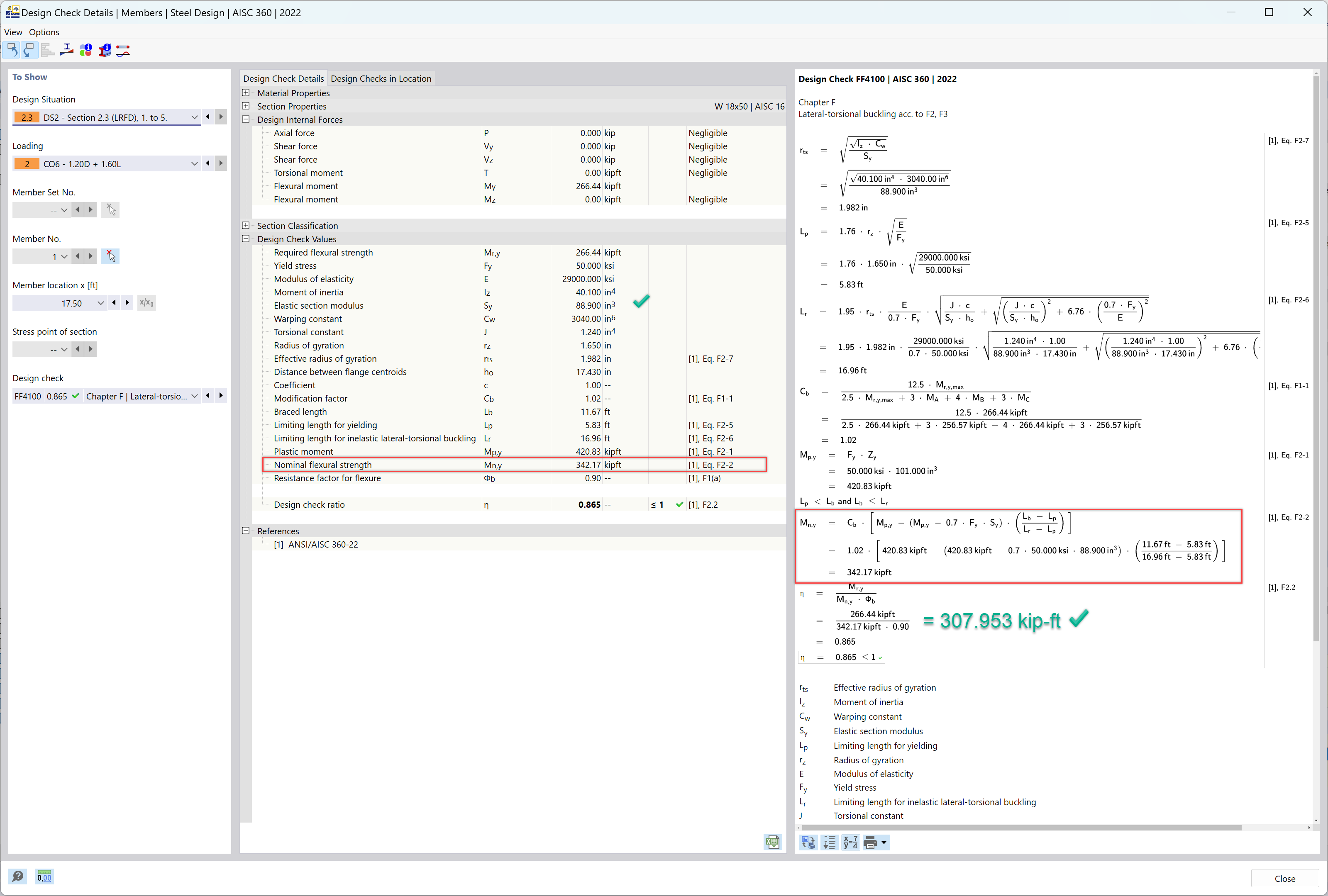
Task: Open the View menu
Action: 13,32
